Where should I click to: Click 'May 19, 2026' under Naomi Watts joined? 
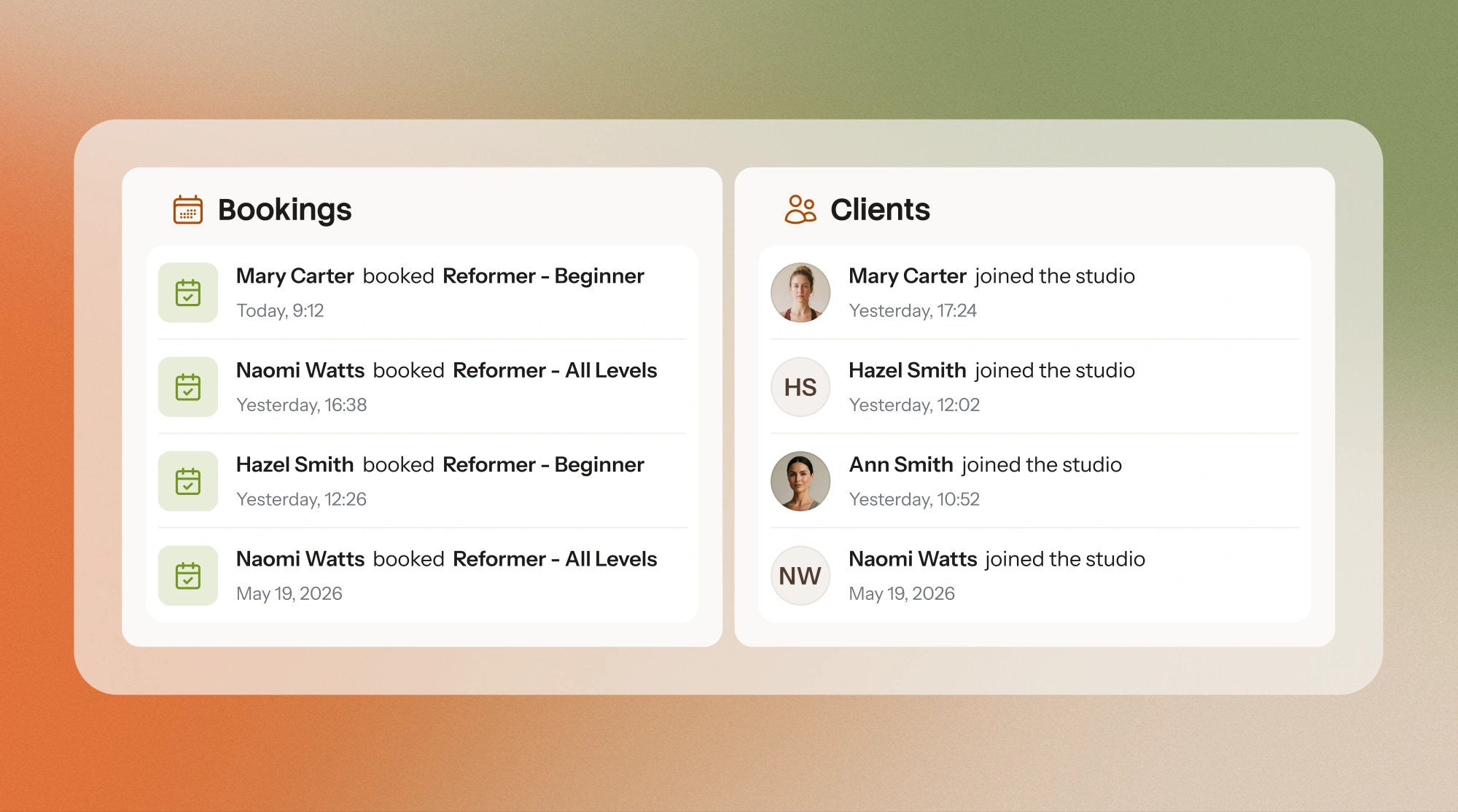click(x=902, y=593)
